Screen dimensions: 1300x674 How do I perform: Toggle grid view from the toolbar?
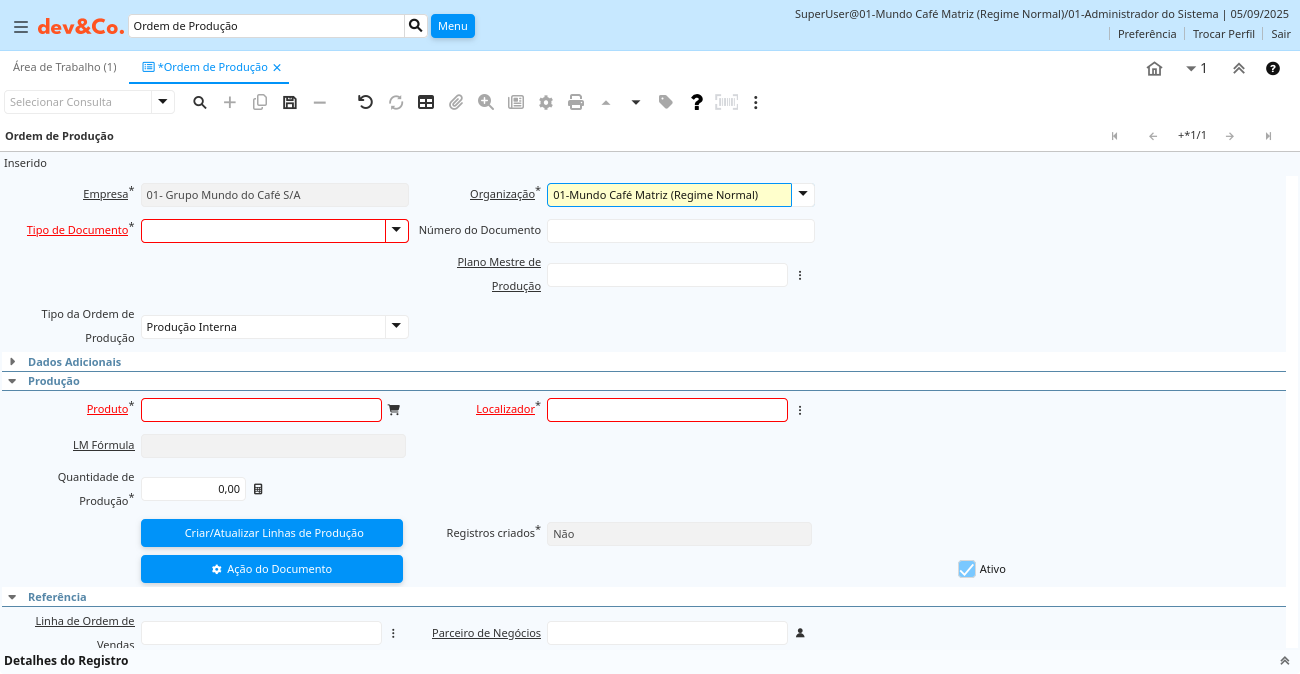[426, 102]
